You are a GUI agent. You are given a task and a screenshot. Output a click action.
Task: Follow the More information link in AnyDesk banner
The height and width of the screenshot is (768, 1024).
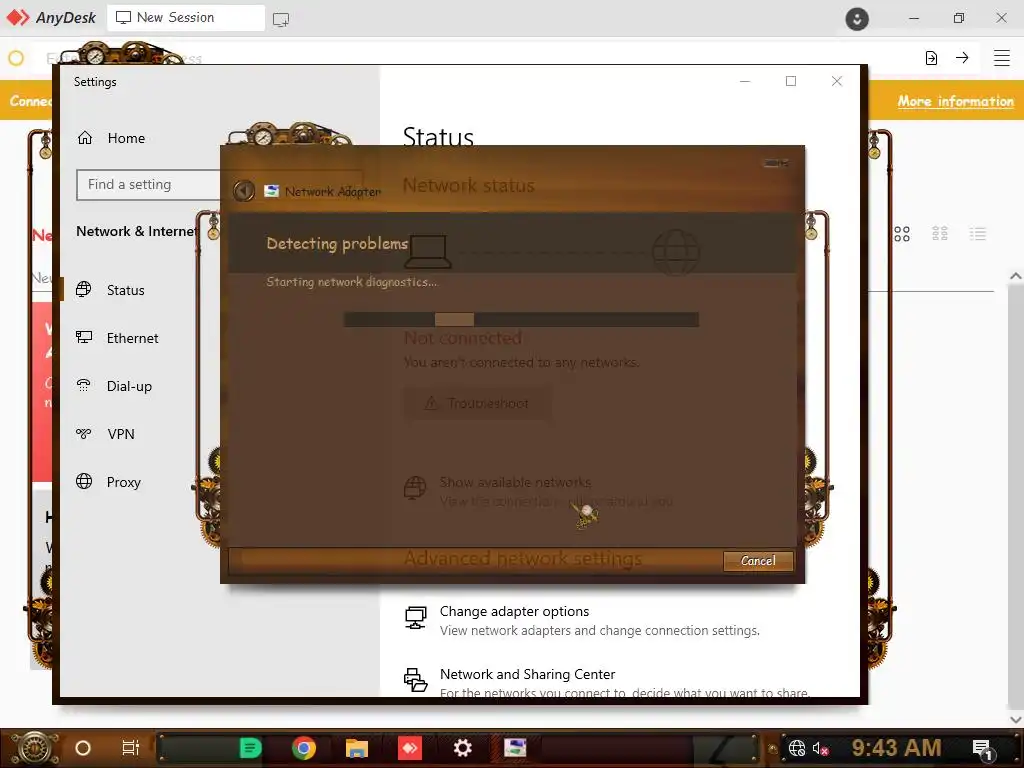pyautogui.click(x=955, y=101)
